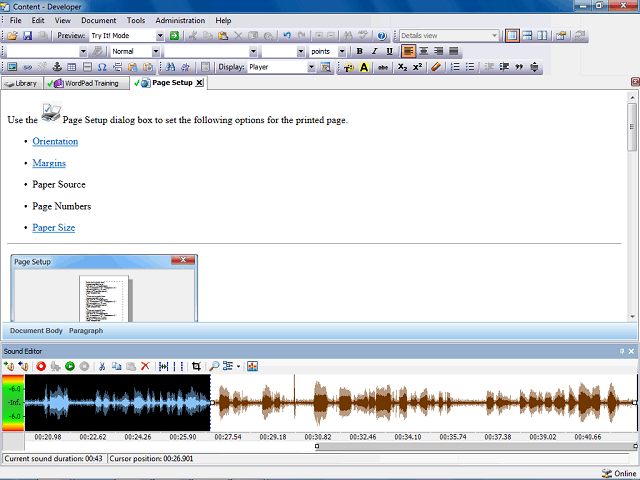Toggle Bold formatting

pyautogui.click(x=360, y=51)
